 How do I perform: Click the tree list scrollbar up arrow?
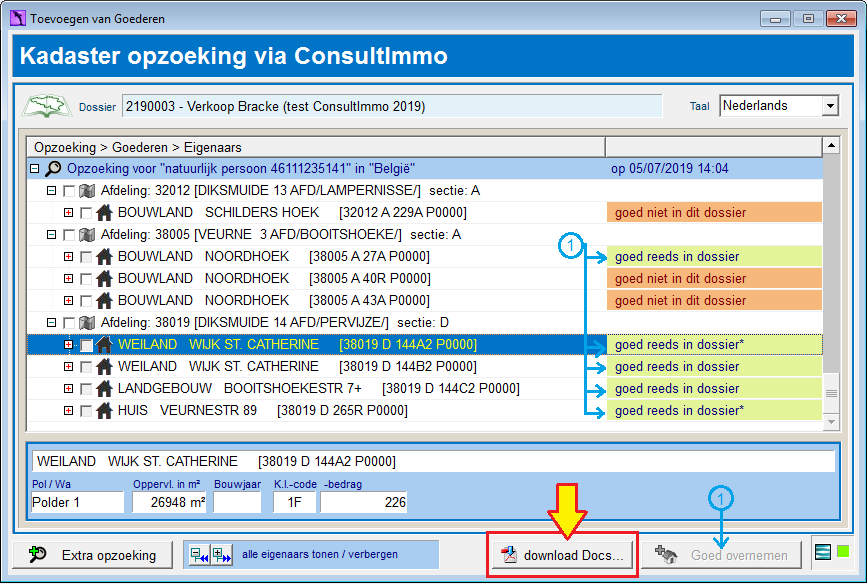point(831,146)
